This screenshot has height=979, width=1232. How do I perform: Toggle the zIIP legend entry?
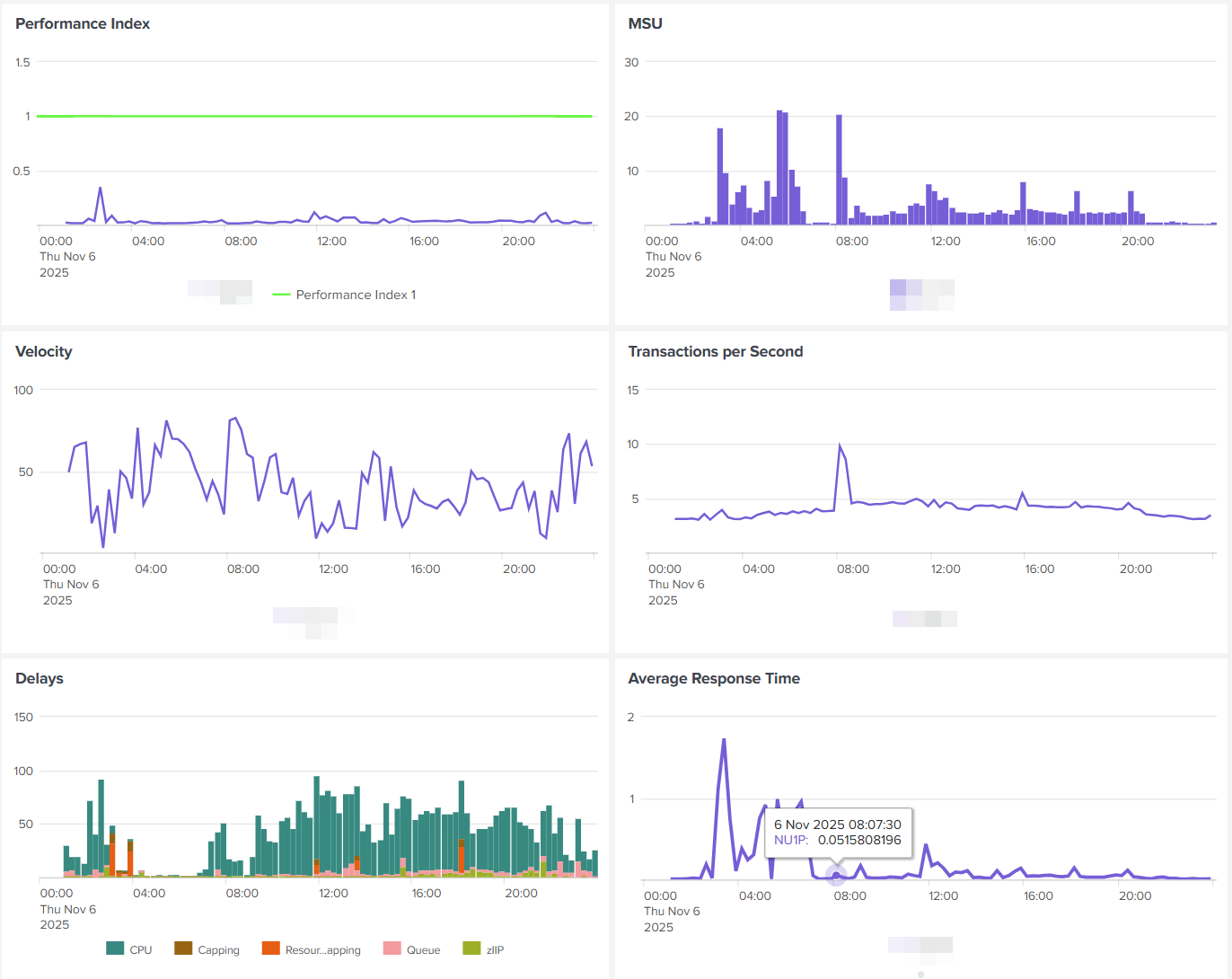pos(483,949)
